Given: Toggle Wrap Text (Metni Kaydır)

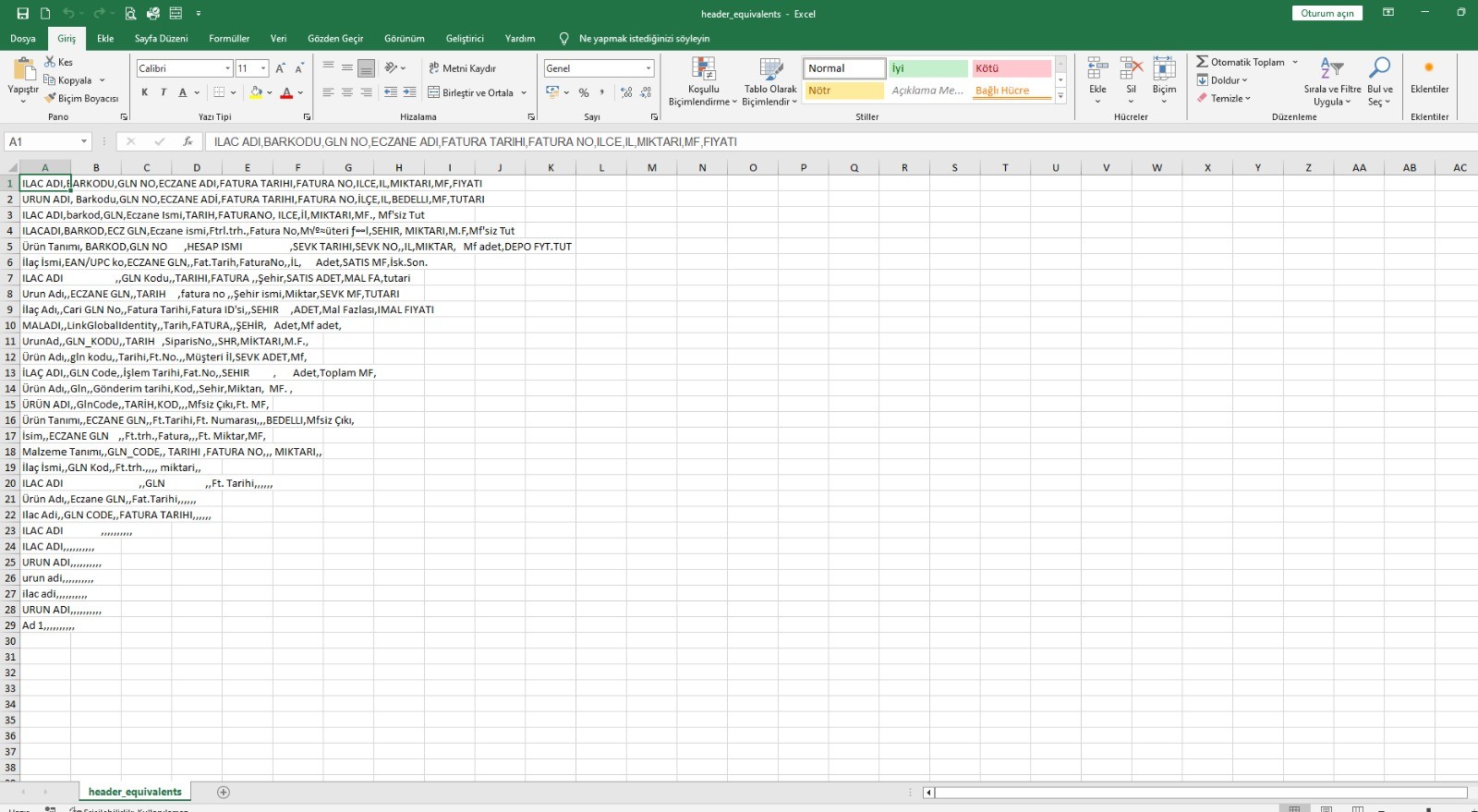Looking at the screenshot, I should click(x=463, y=68).
